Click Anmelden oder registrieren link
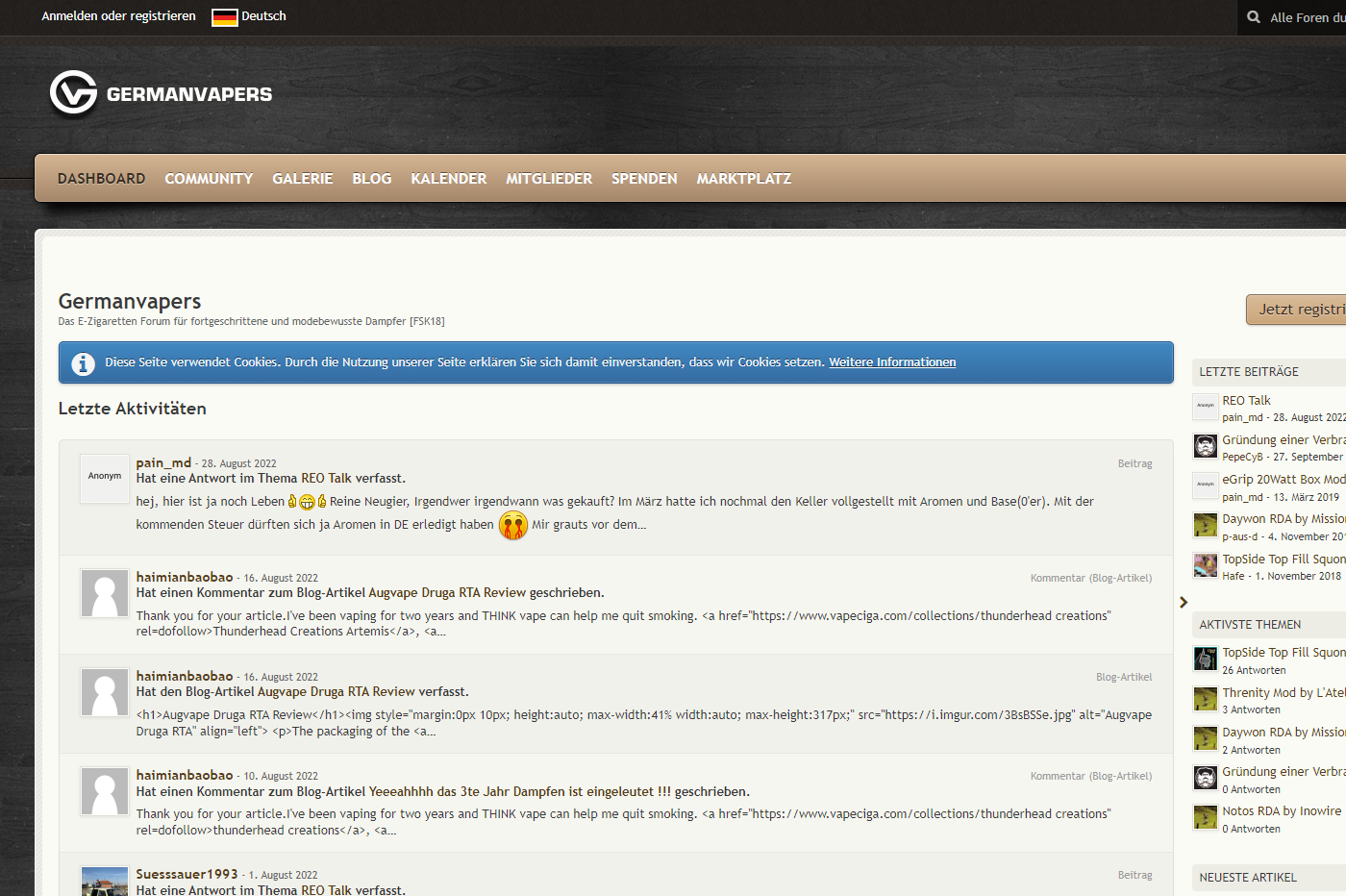Image resolution: width=1346 pixels, height=896 pixels. pos(118,16)
